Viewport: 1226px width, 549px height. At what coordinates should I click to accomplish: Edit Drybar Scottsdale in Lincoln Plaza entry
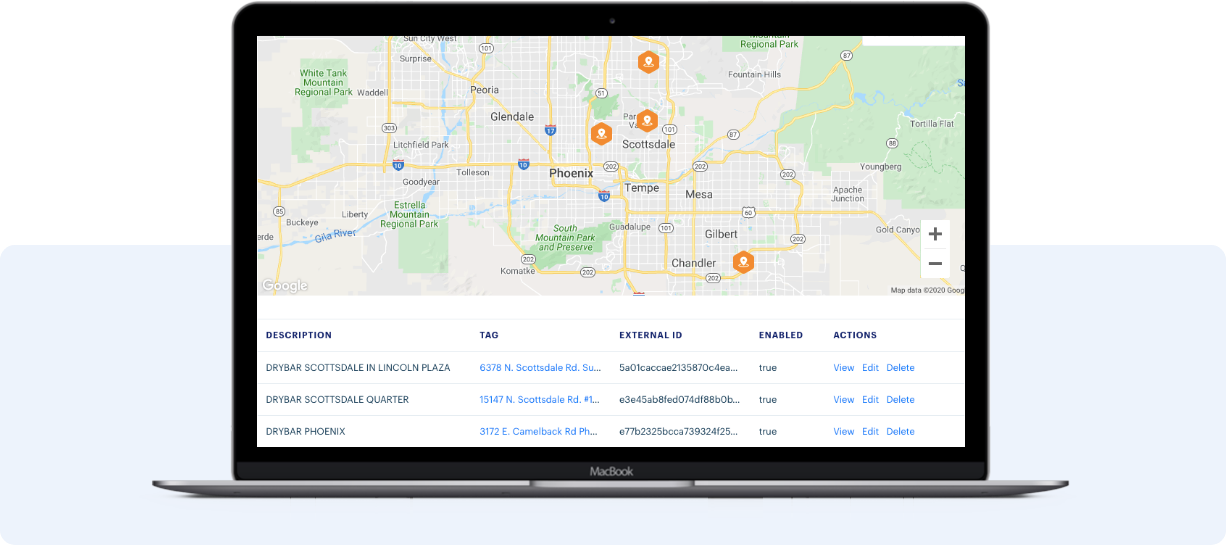pyautogui.click(x=870, y=368)
